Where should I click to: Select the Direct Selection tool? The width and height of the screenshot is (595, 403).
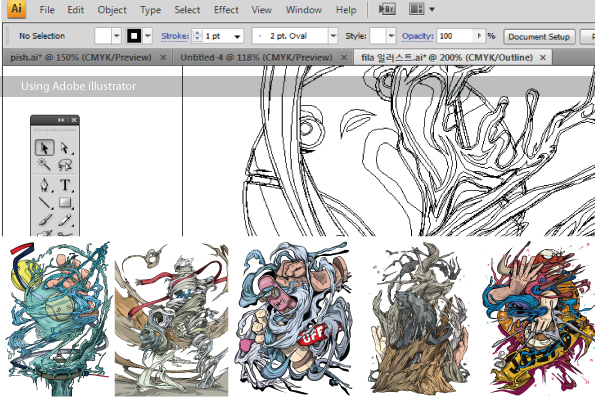pyautogui.click(x=65, y=148)
